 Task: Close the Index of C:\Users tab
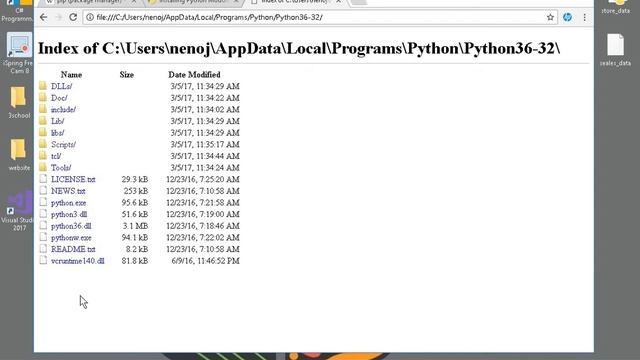[338, 2]
